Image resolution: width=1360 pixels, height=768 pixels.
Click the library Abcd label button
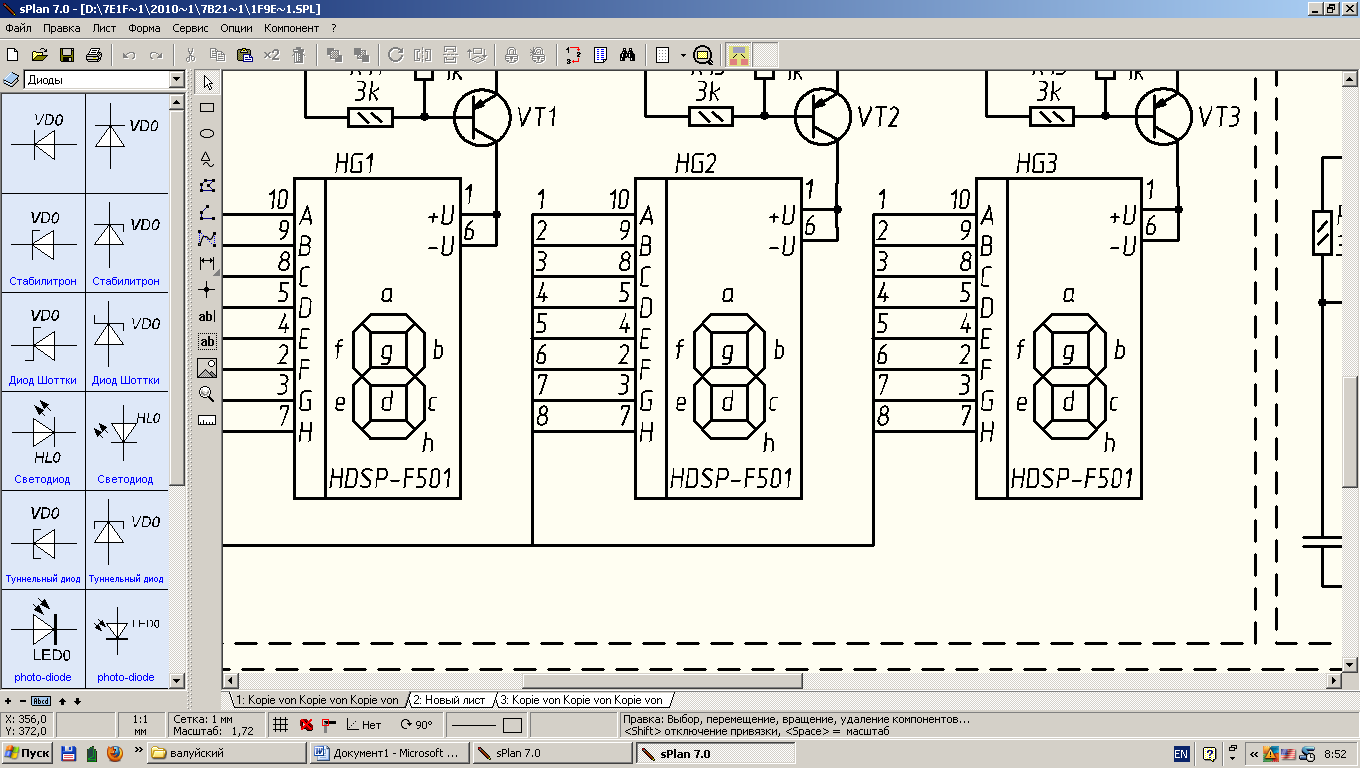[41, 701]
